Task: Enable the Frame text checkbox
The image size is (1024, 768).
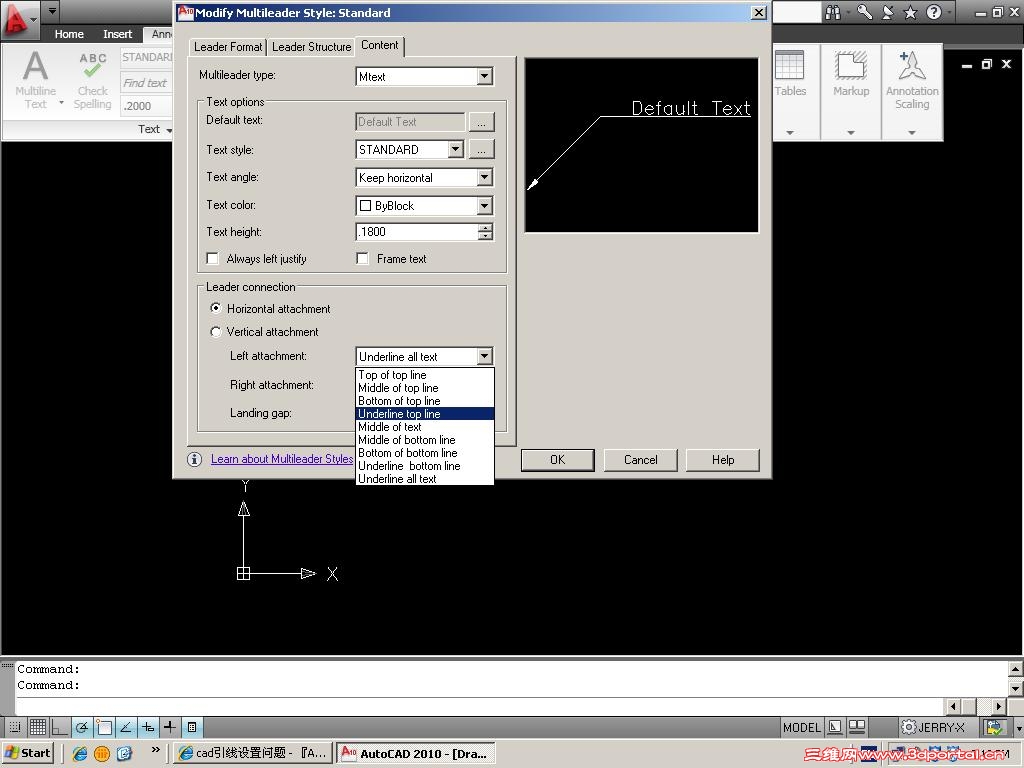Action: point(362,259)
